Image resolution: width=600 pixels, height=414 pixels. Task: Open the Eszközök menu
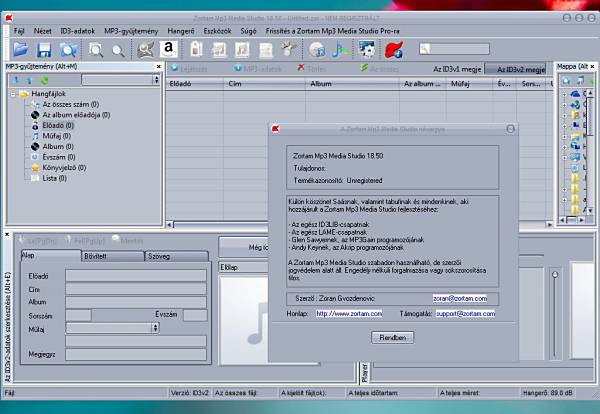point(217,31)
